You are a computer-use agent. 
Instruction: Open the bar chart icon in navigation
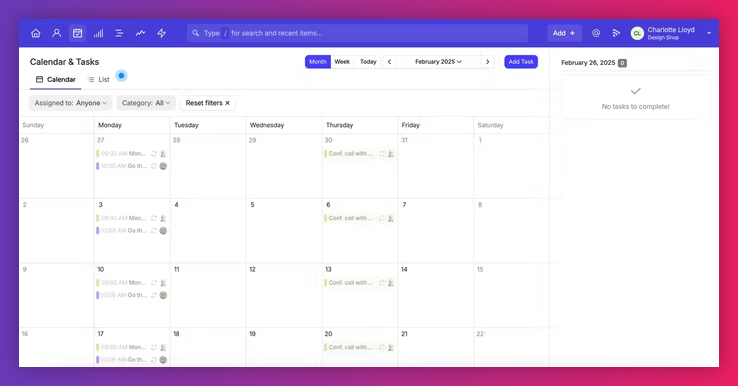click(x=98, y=33)
